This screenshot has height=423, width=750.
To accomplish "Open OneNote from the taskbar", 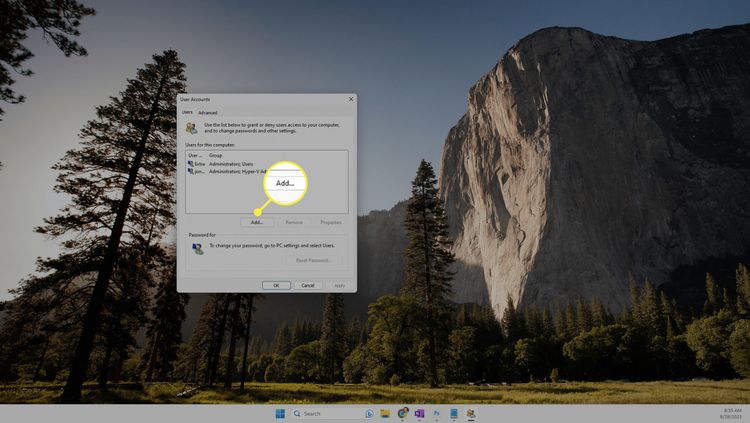I will coord(419,413).
